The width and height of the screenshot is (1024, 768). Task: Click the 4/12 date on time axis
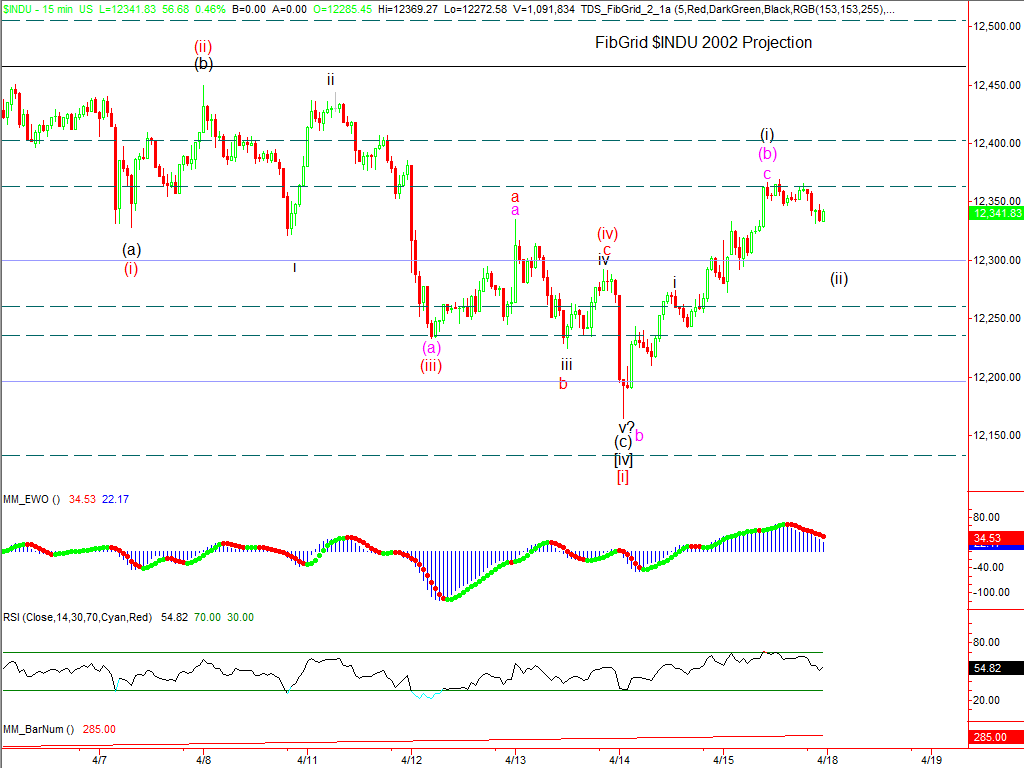click(411, 759)
